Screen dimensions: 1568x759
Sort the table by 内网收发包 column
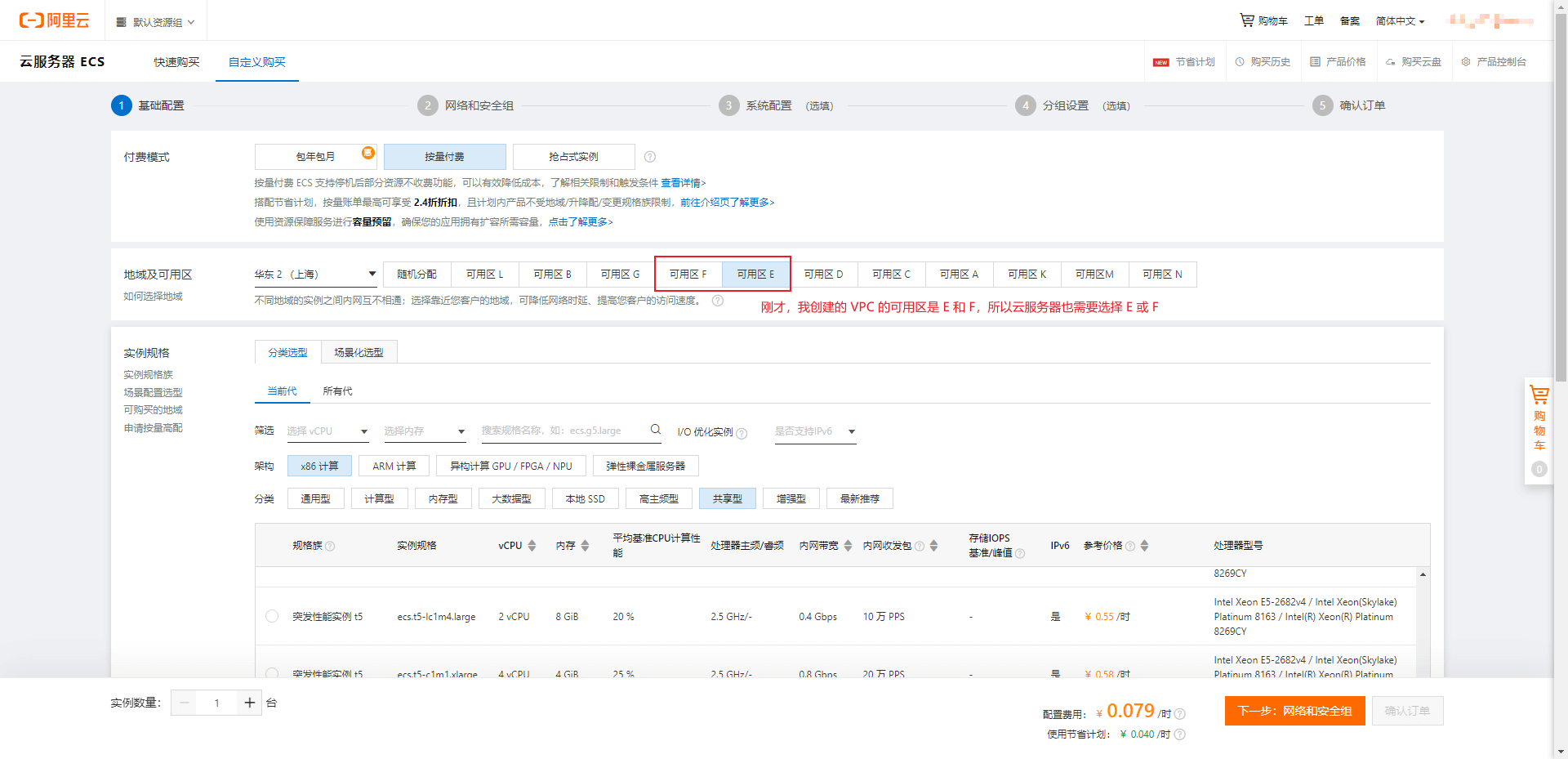933,546
